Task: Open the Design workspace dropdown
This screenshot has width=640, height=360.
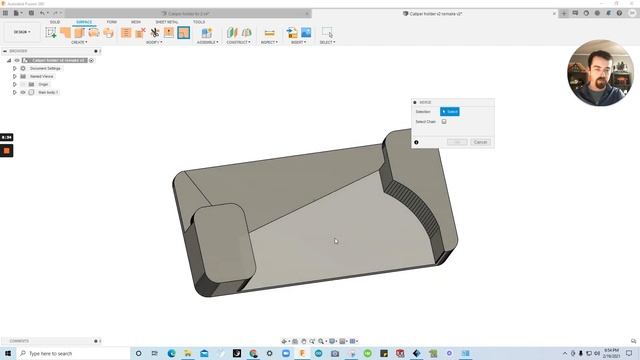Action: point(22,32)
